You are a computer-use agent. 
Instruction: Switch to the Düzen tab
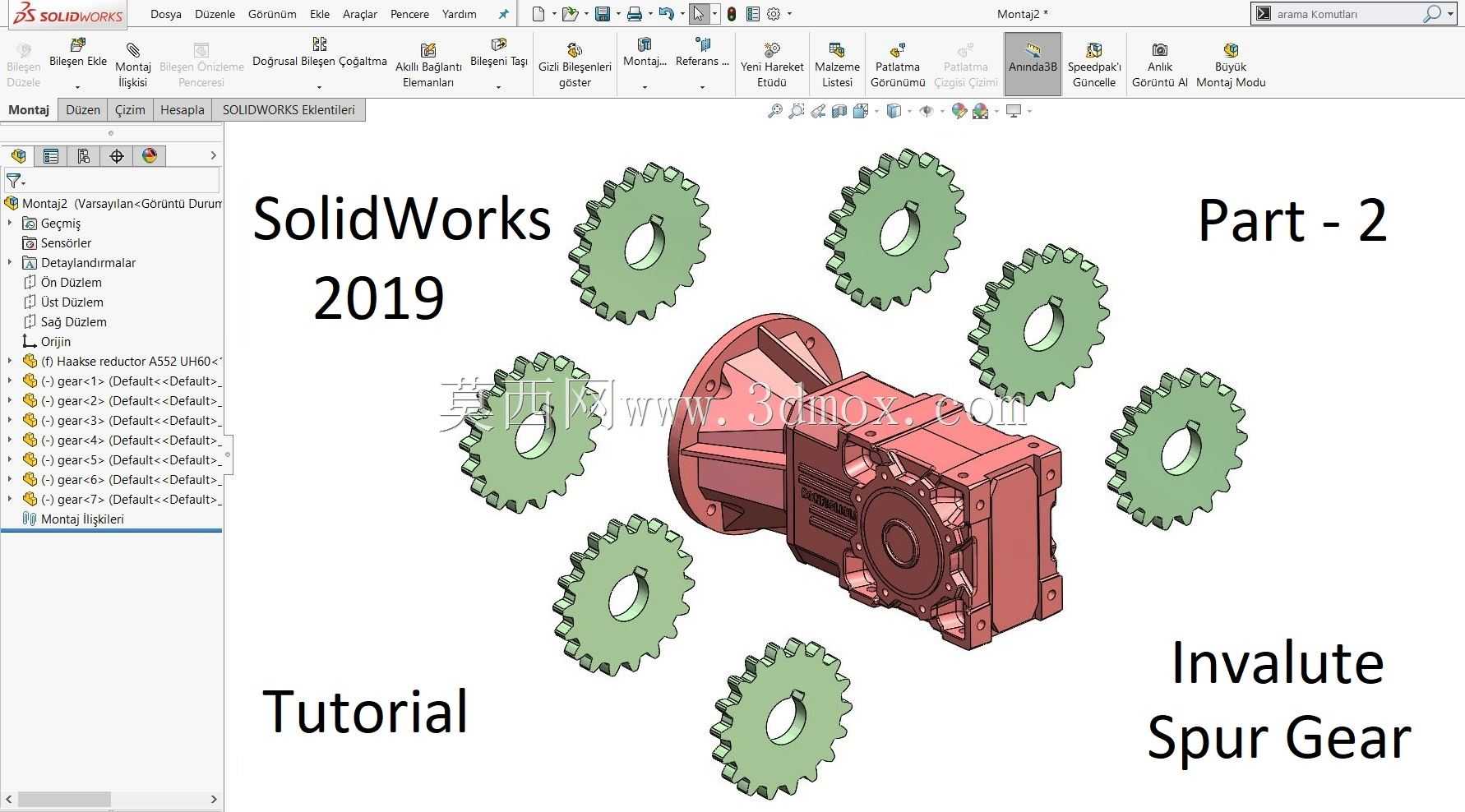(83, 110)
